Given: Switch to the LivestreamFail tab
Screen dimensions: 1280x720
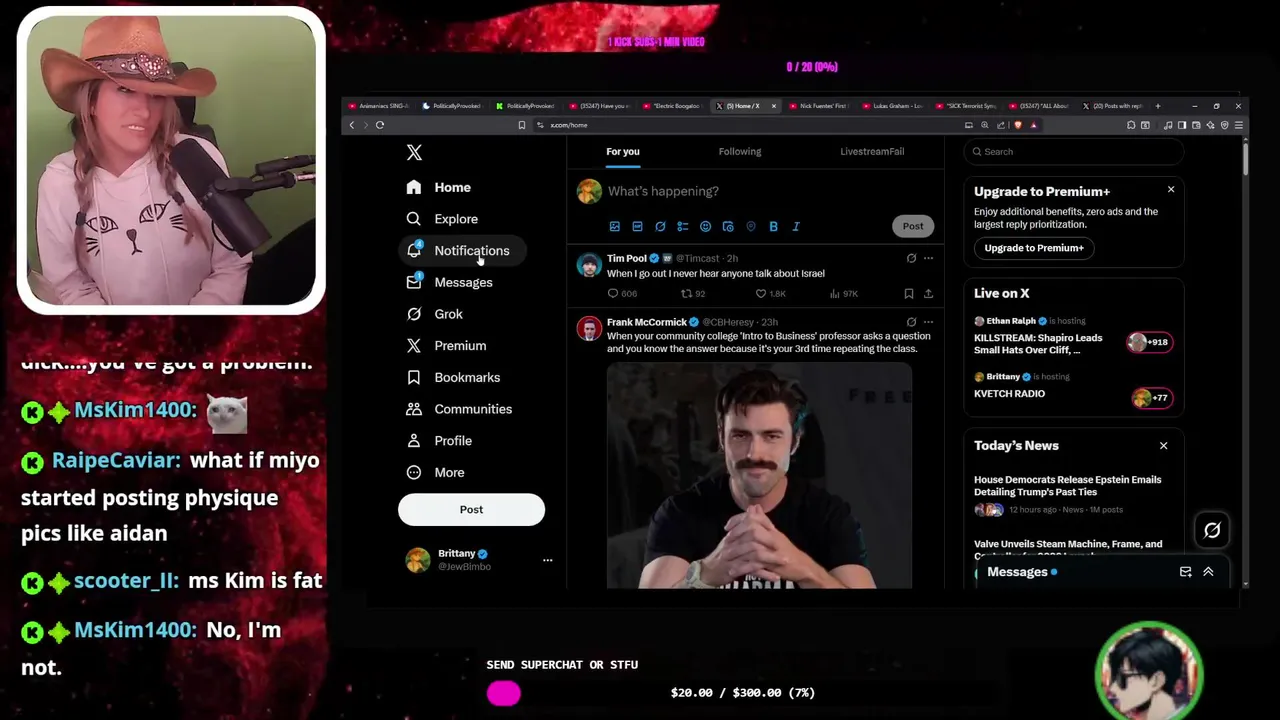Looking at the screenshot, I should point(872,152).
